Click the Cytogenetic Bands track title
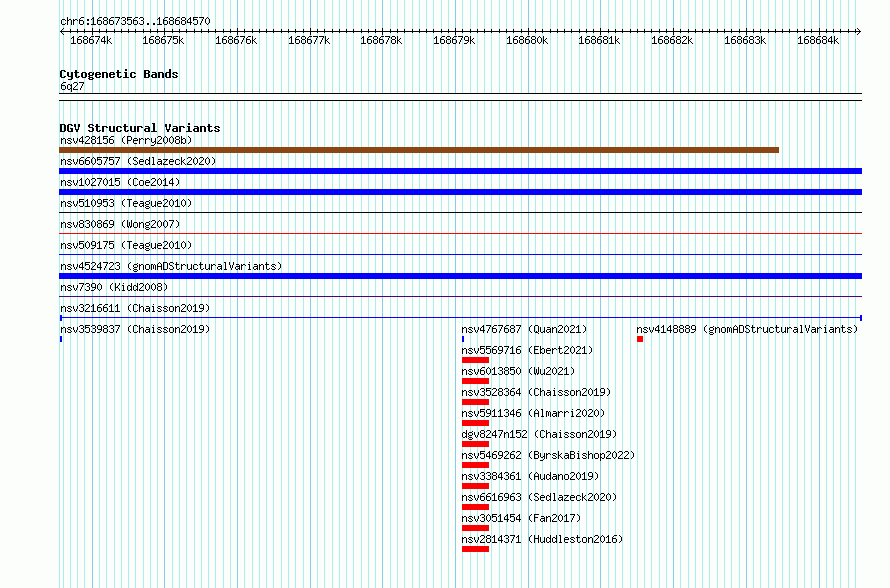The height and width of the screenshot is (588, 890). pos(119,74)
